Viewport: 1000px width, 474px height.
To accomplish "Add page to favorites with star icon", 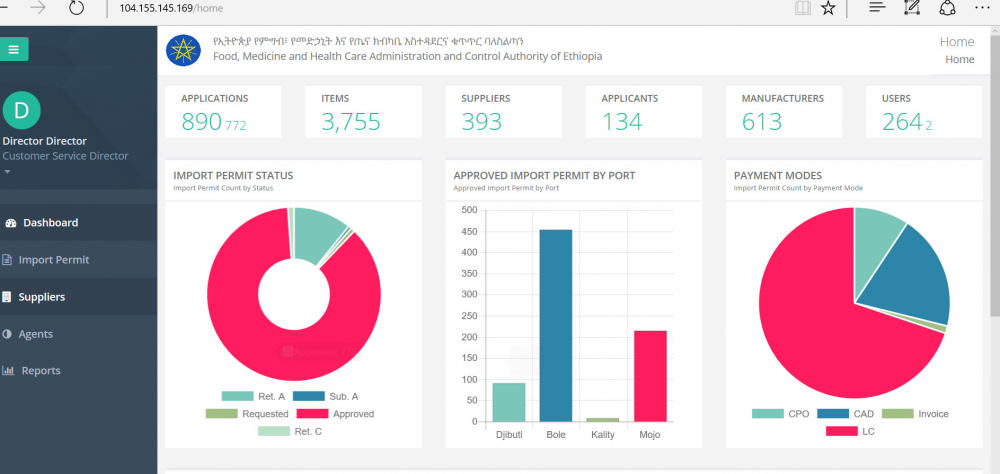I will click(828, 8).
